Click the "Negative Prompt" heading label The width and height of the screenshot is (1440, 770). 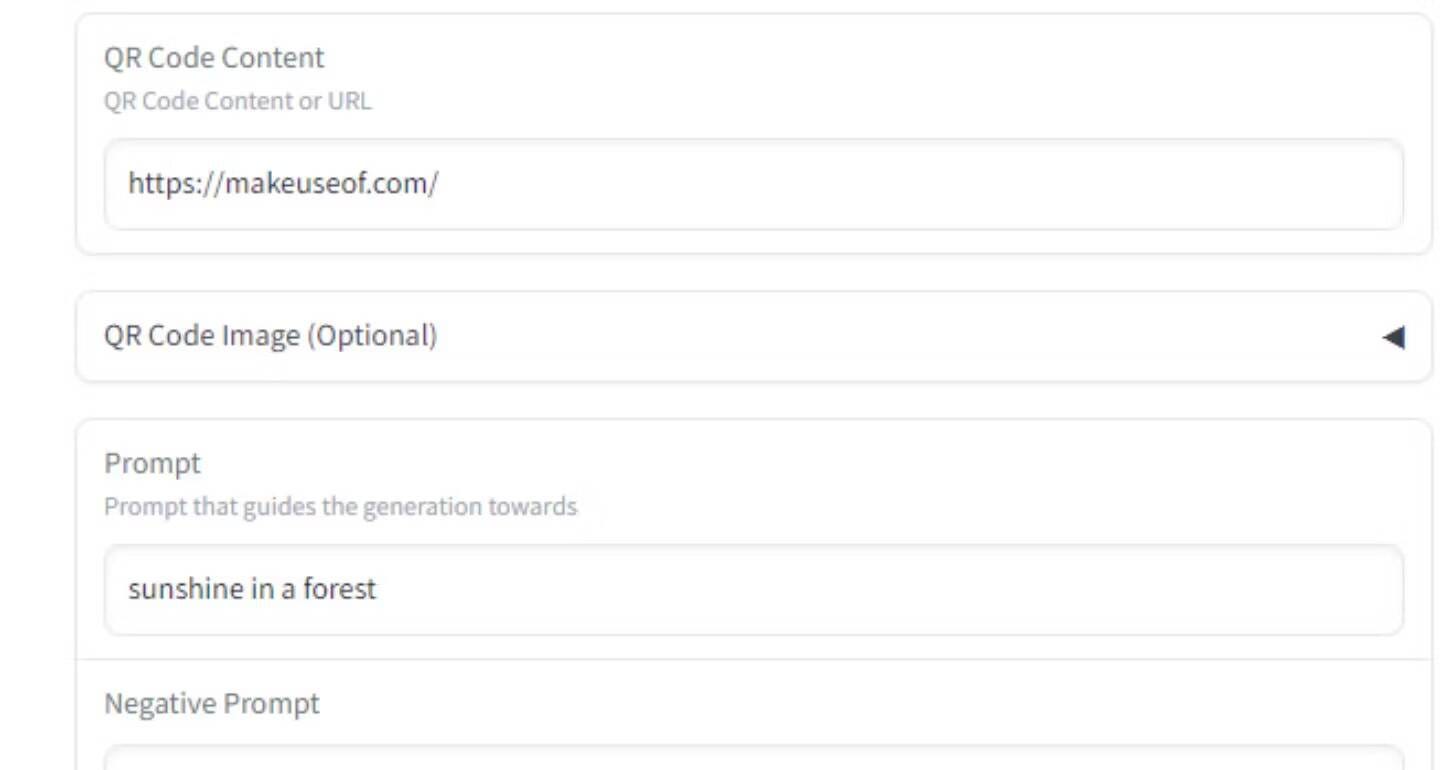click(212, 704)
